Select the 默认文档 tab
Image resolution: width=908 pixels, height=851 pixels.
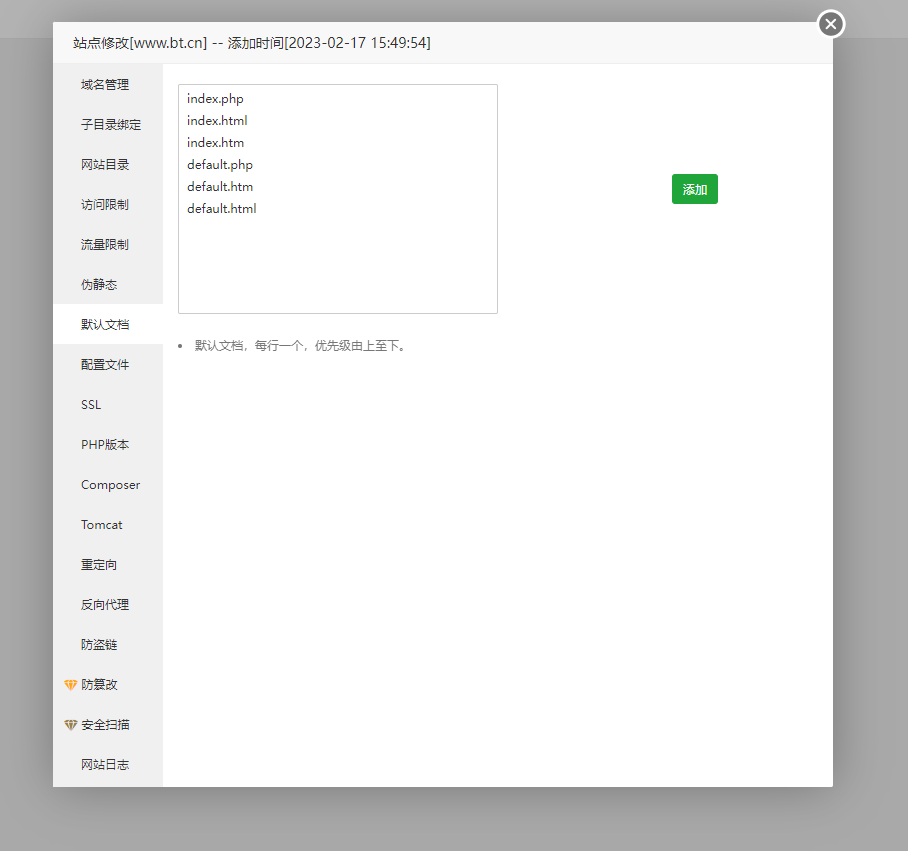tap(105, 325)
